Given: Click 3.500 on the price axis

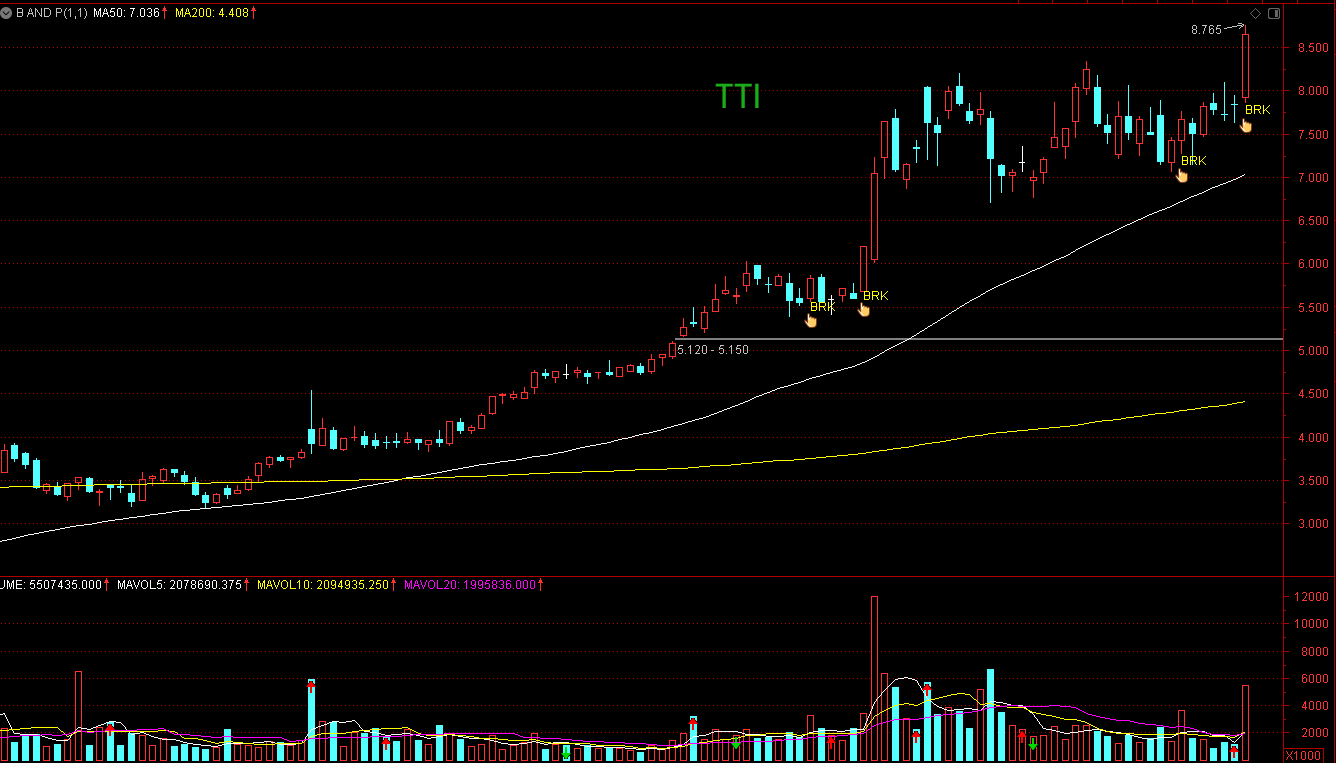Looking at the screenshot, I should pos(1312,481).
